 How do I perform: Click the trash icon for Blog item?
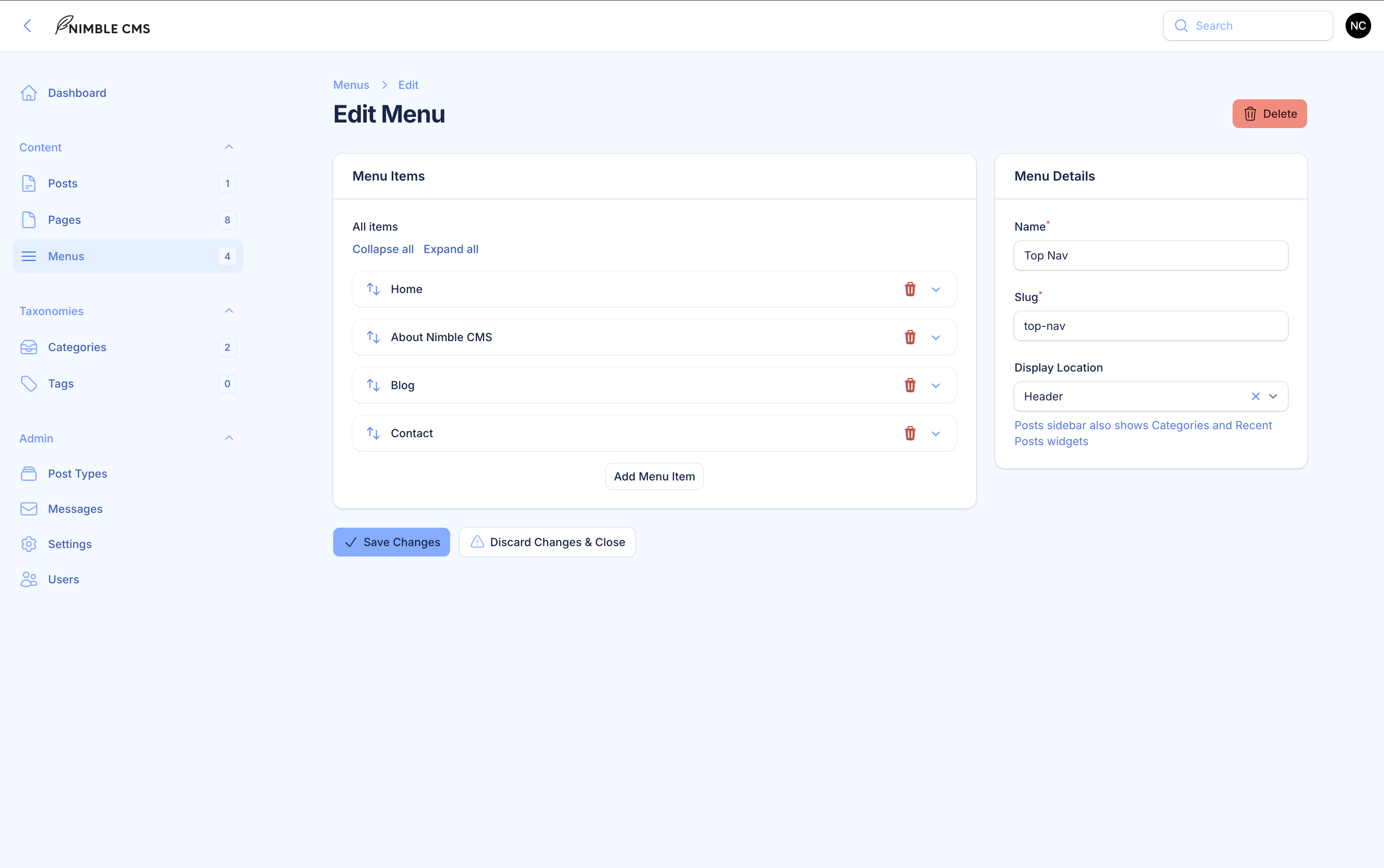(910, 385)
